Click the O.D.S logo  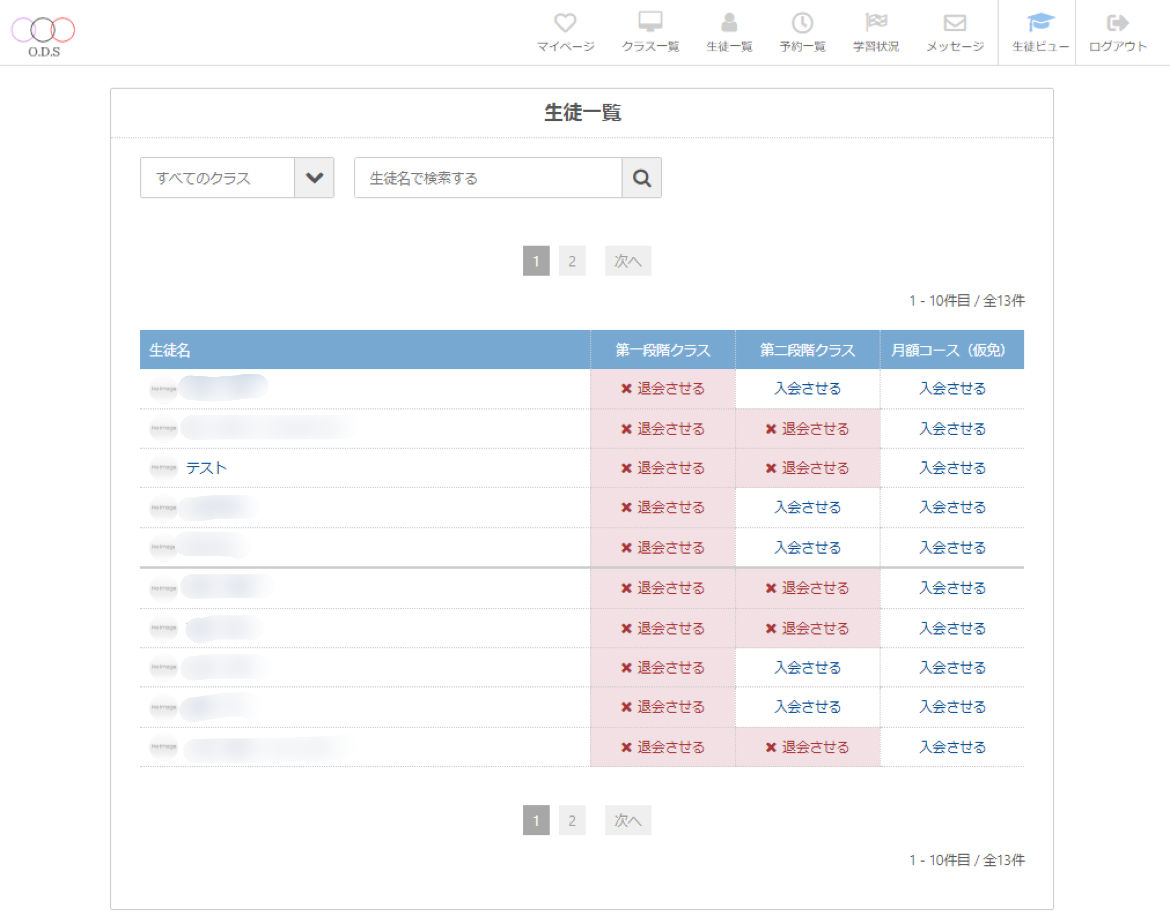point(43,35)
